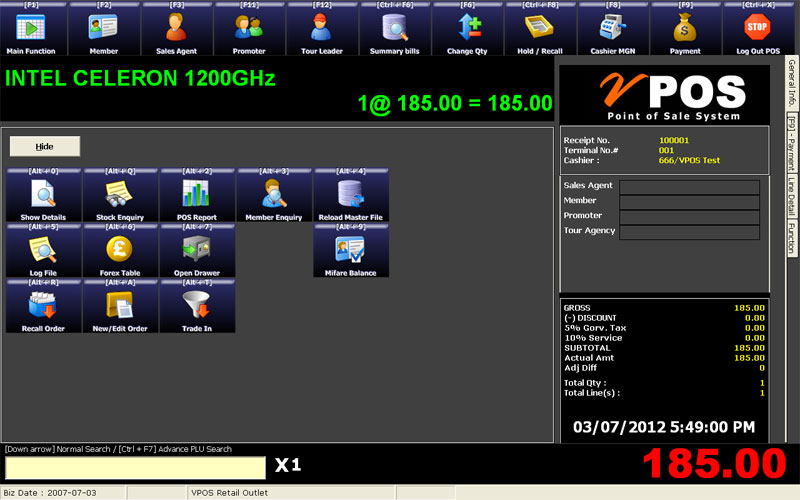Select the Sales Agent icon
The image size is (800, 500).
coord(177,30)
